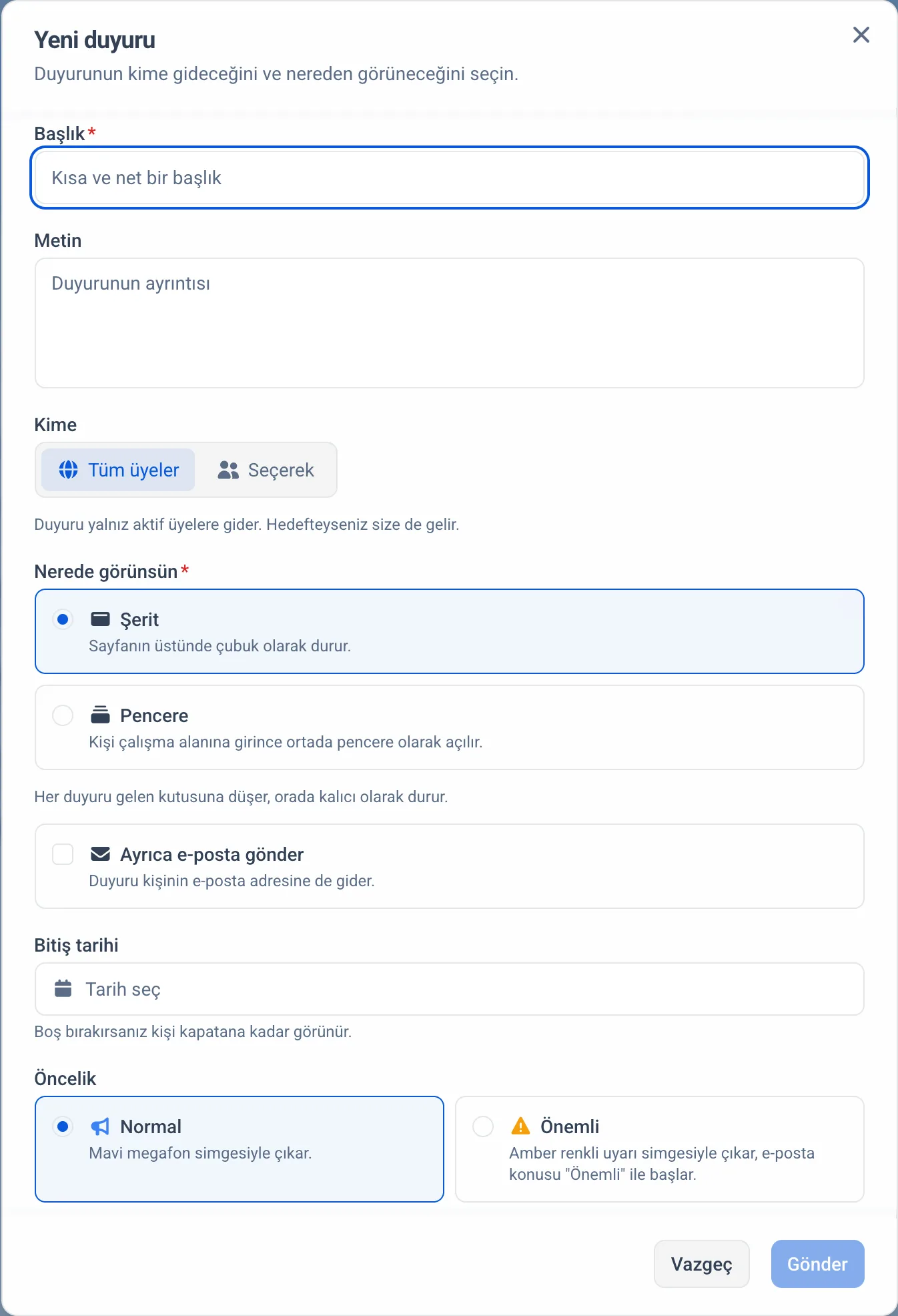Click the Pencere window icon
898x1316 pixels.
tap(100, 715)
